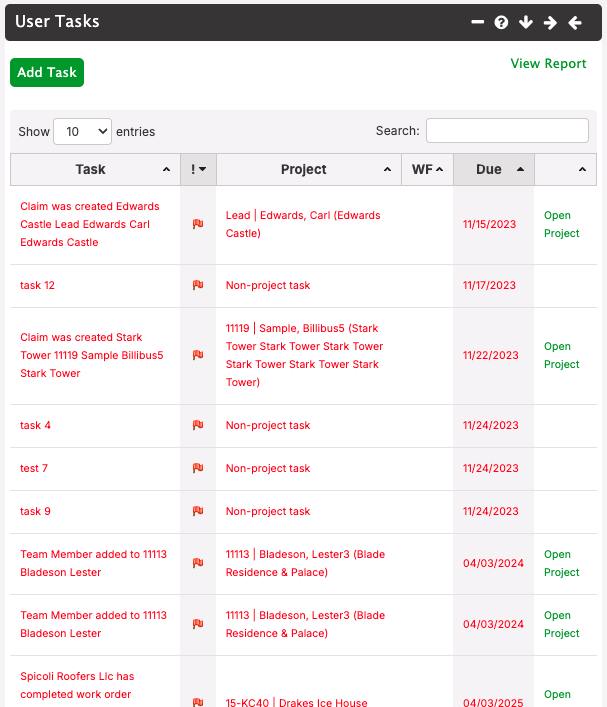
Task: Move panel right with right arrow icon
Action: tap(550, 22)
